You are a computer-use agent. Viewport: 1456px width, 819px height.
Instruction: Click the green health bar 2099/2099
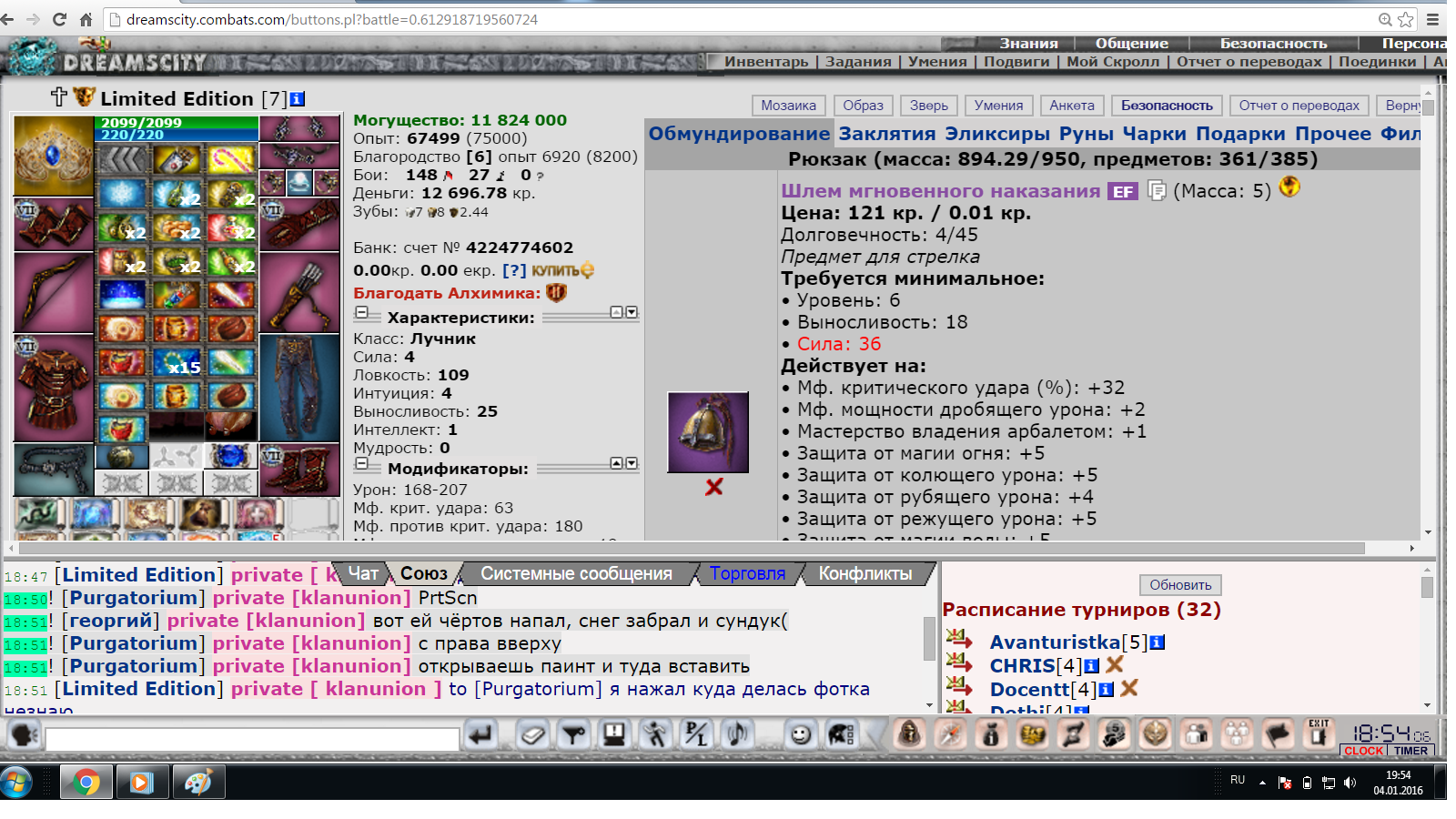177,122
